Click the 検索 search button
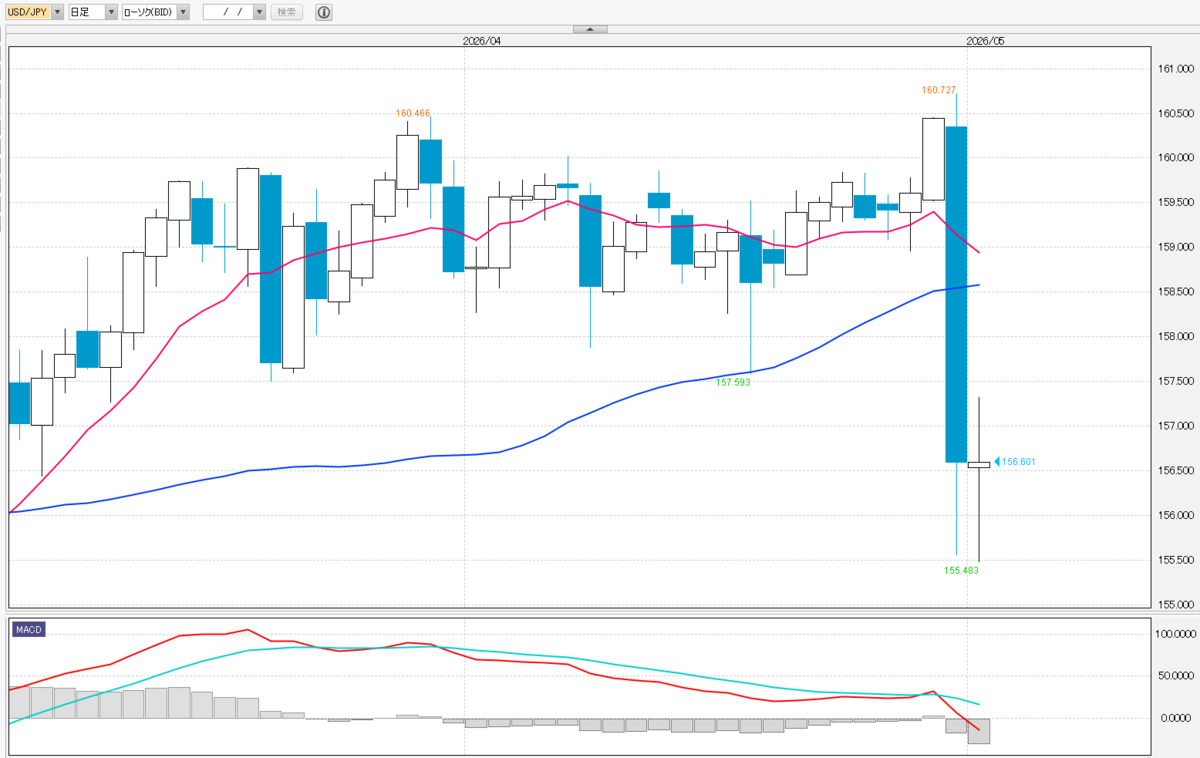Screen dimensions: 1200x758 [x=287, y=12]
